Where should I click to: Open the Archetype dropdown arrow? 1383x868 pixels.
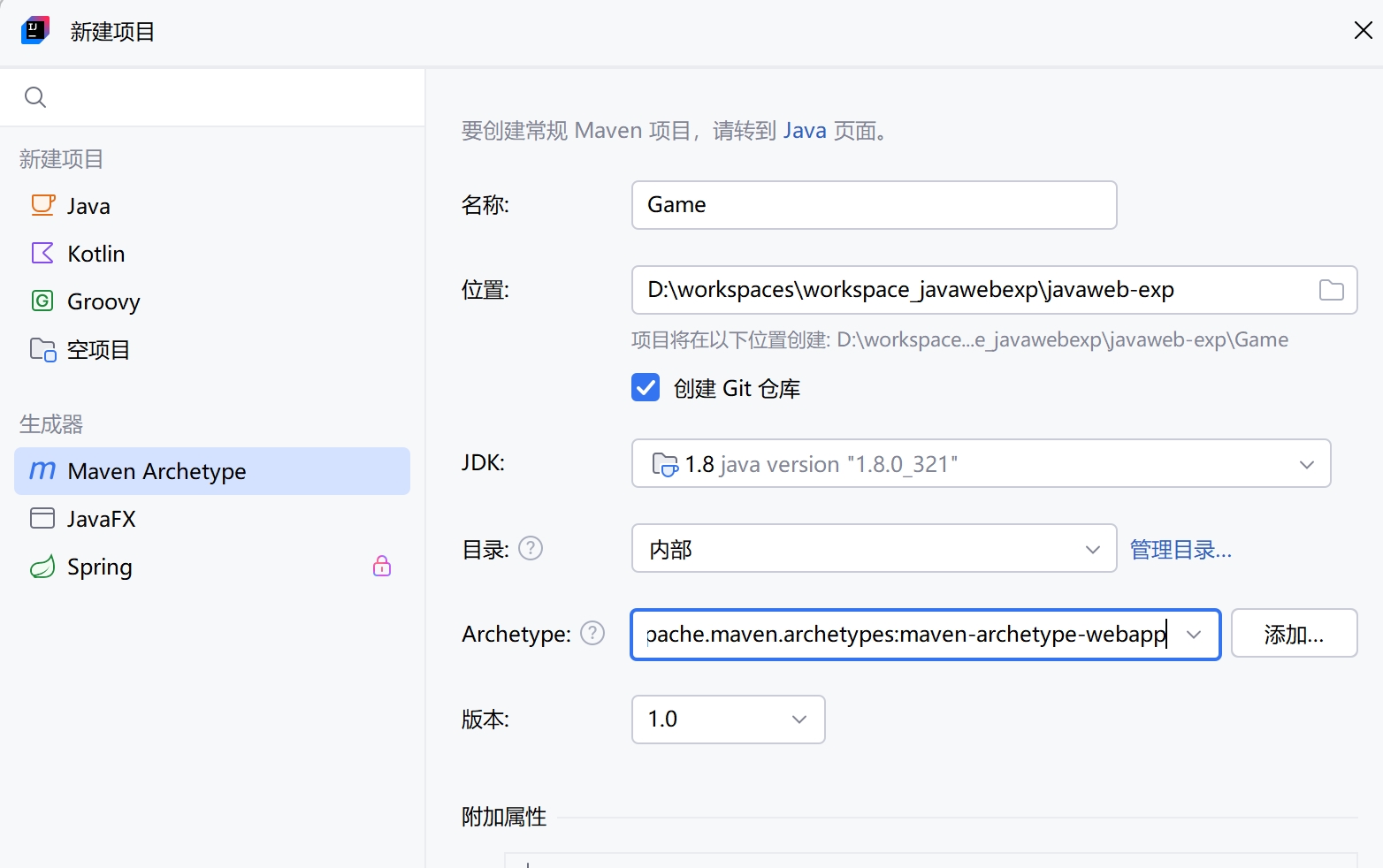tap(1194, 635)
